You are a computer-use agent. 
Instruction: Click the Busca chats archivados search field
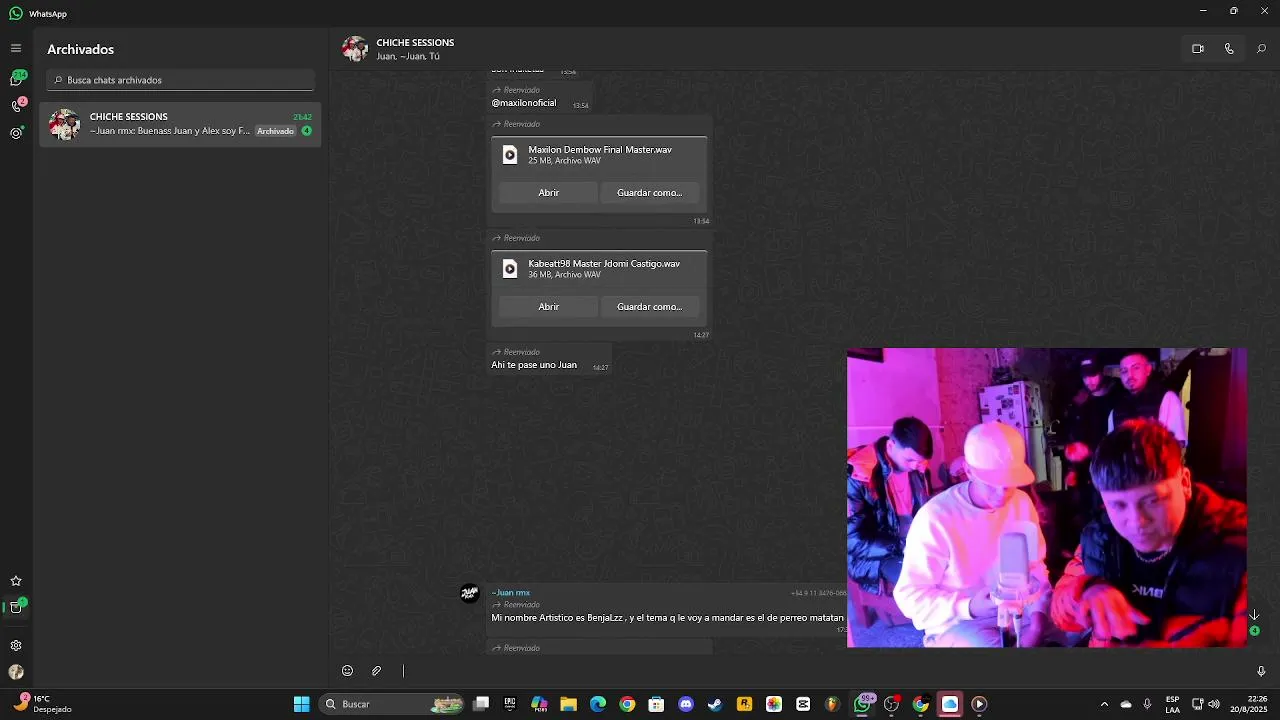pos(180,80)
